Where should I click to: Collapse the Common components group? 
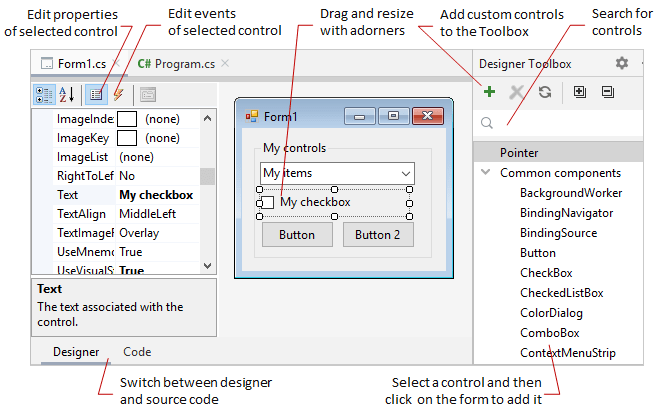tap(485, 173)
